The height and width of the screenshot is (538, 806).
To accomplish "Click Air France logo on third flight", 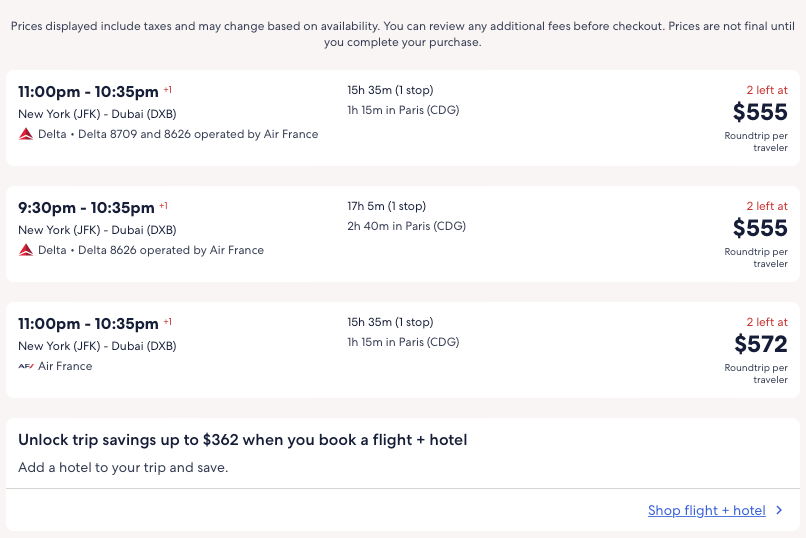I will point(26,366).
